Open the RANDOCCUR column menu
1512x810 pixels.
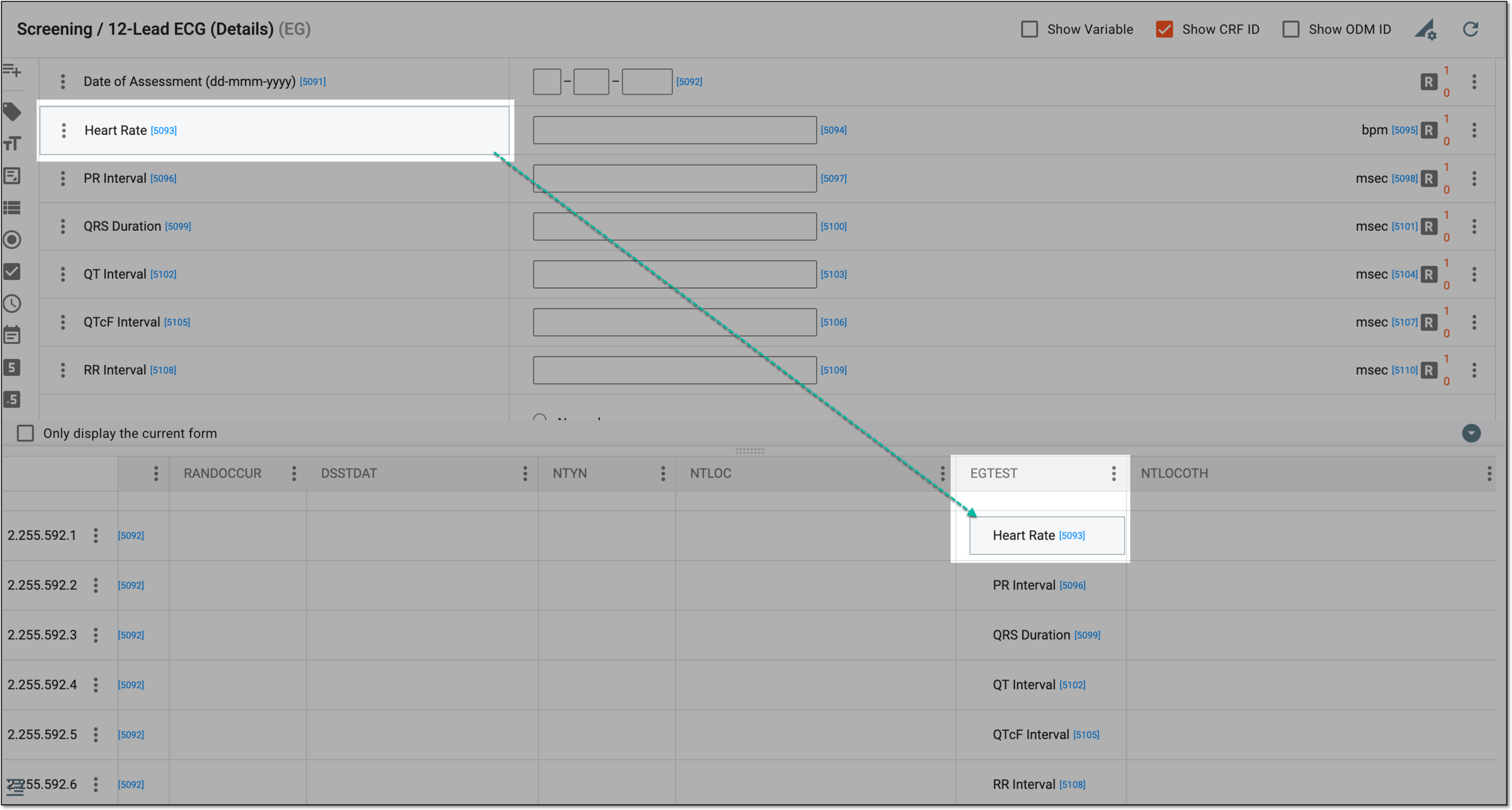(294, 474)
